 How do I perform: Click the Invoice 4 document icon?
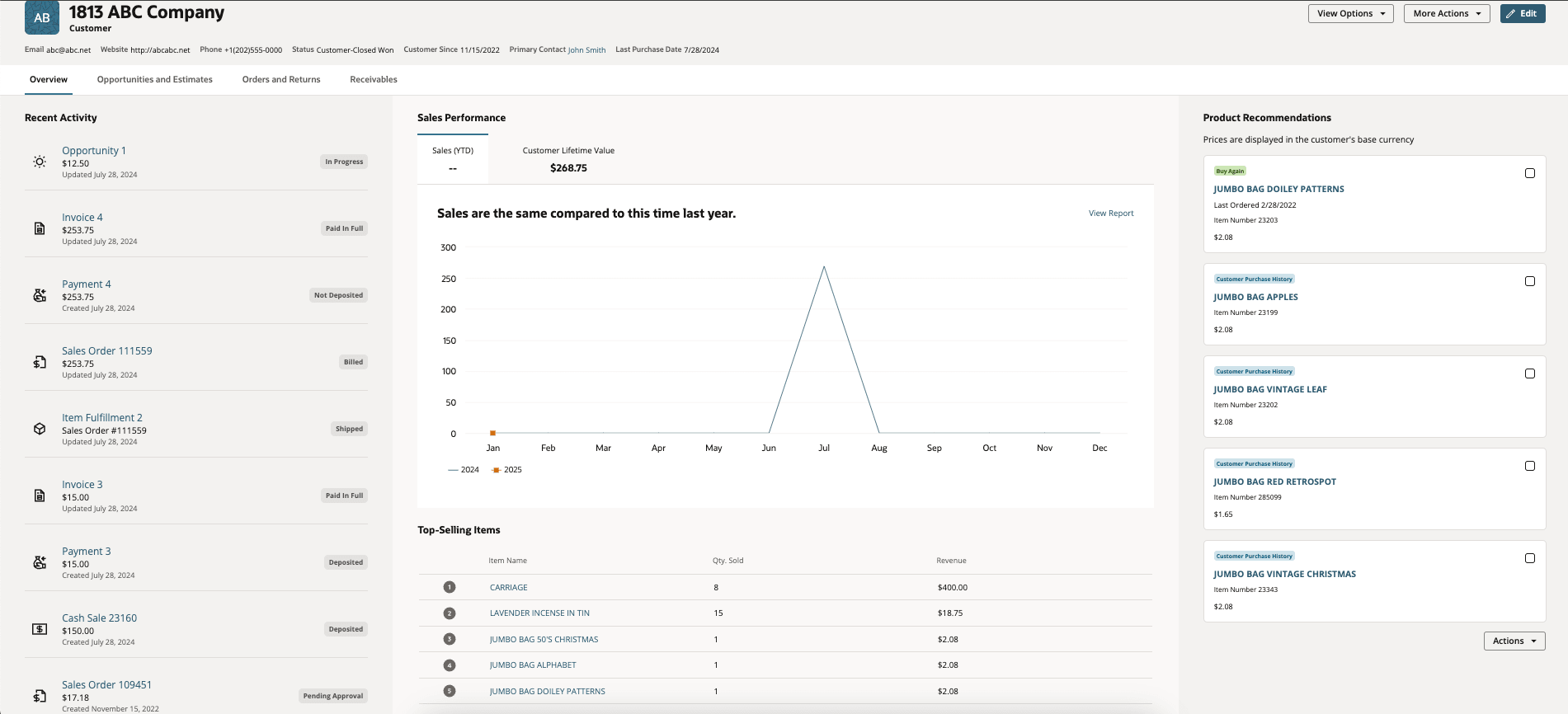(x=40, y=228)
